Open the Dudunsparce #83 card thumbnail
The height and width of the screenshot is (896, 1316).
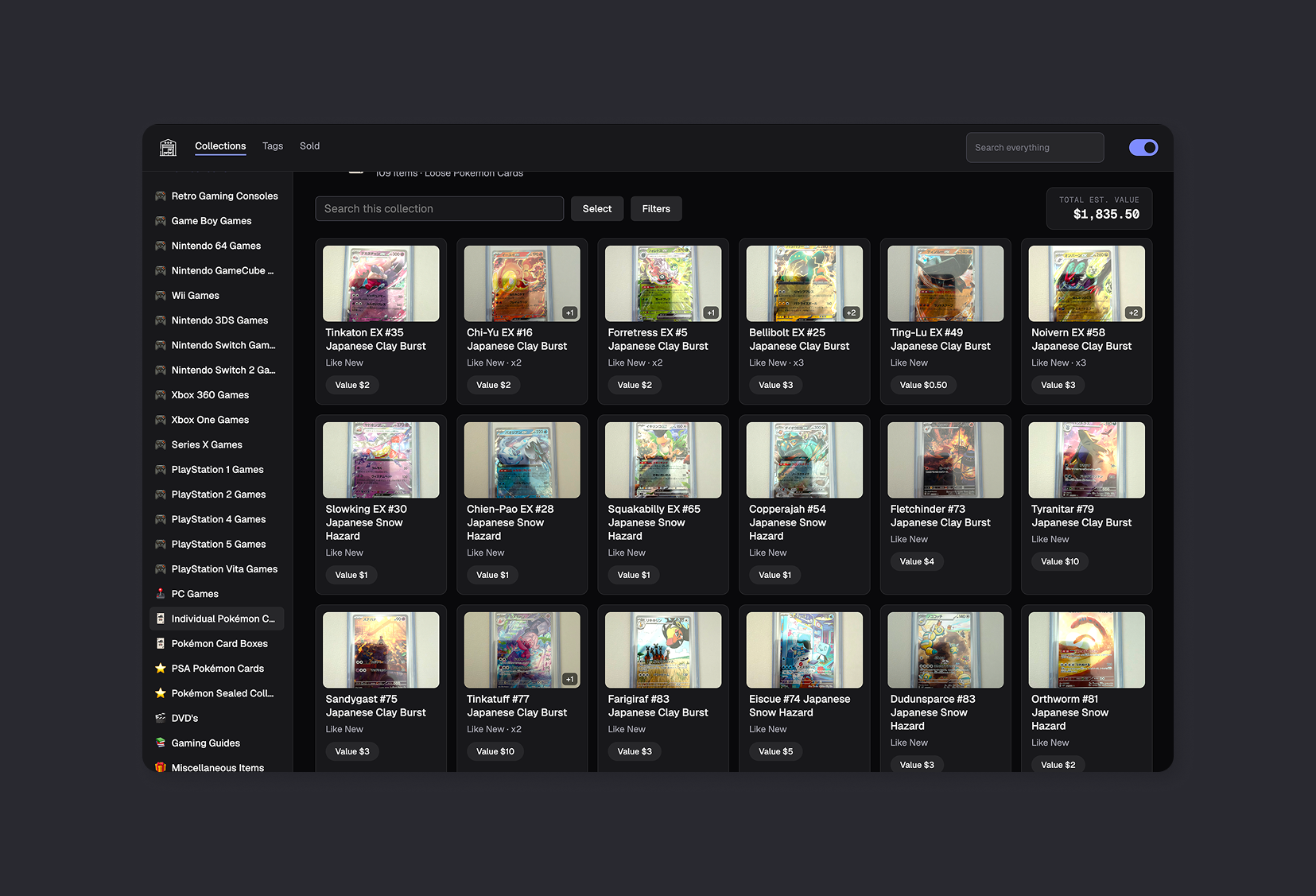click(x=945, y=650)
